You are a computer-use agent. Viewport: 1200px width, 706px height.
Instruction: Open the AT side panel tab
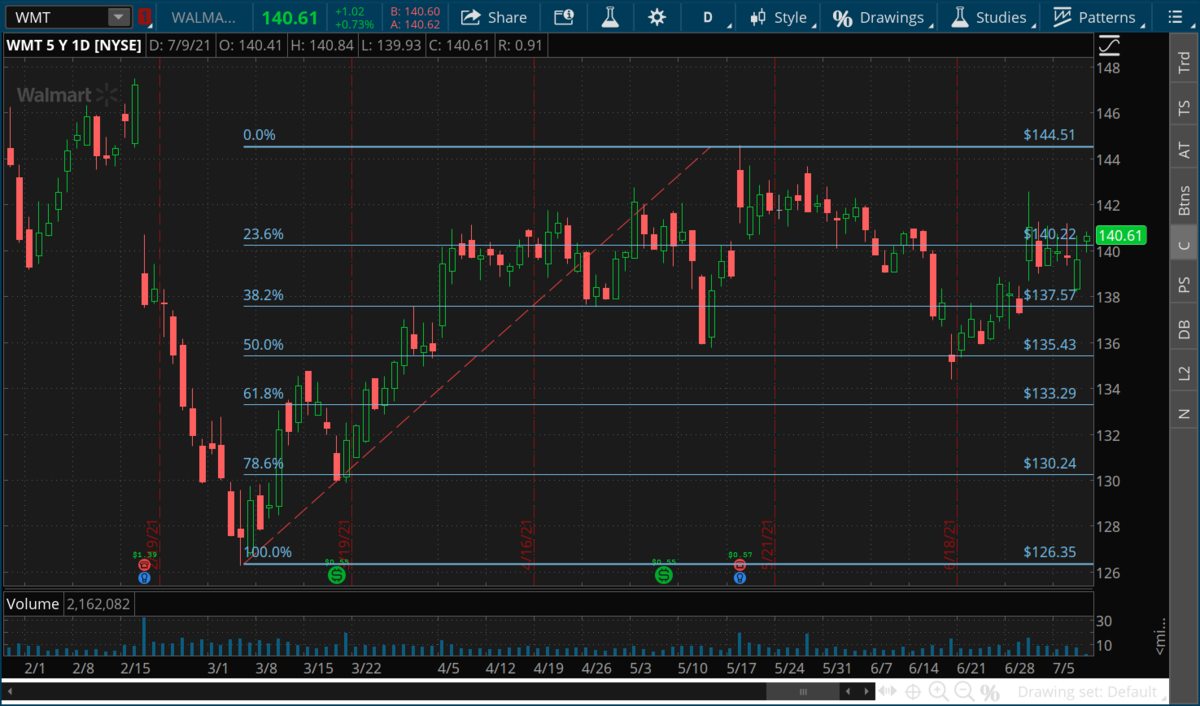(x=1184, y=149)
